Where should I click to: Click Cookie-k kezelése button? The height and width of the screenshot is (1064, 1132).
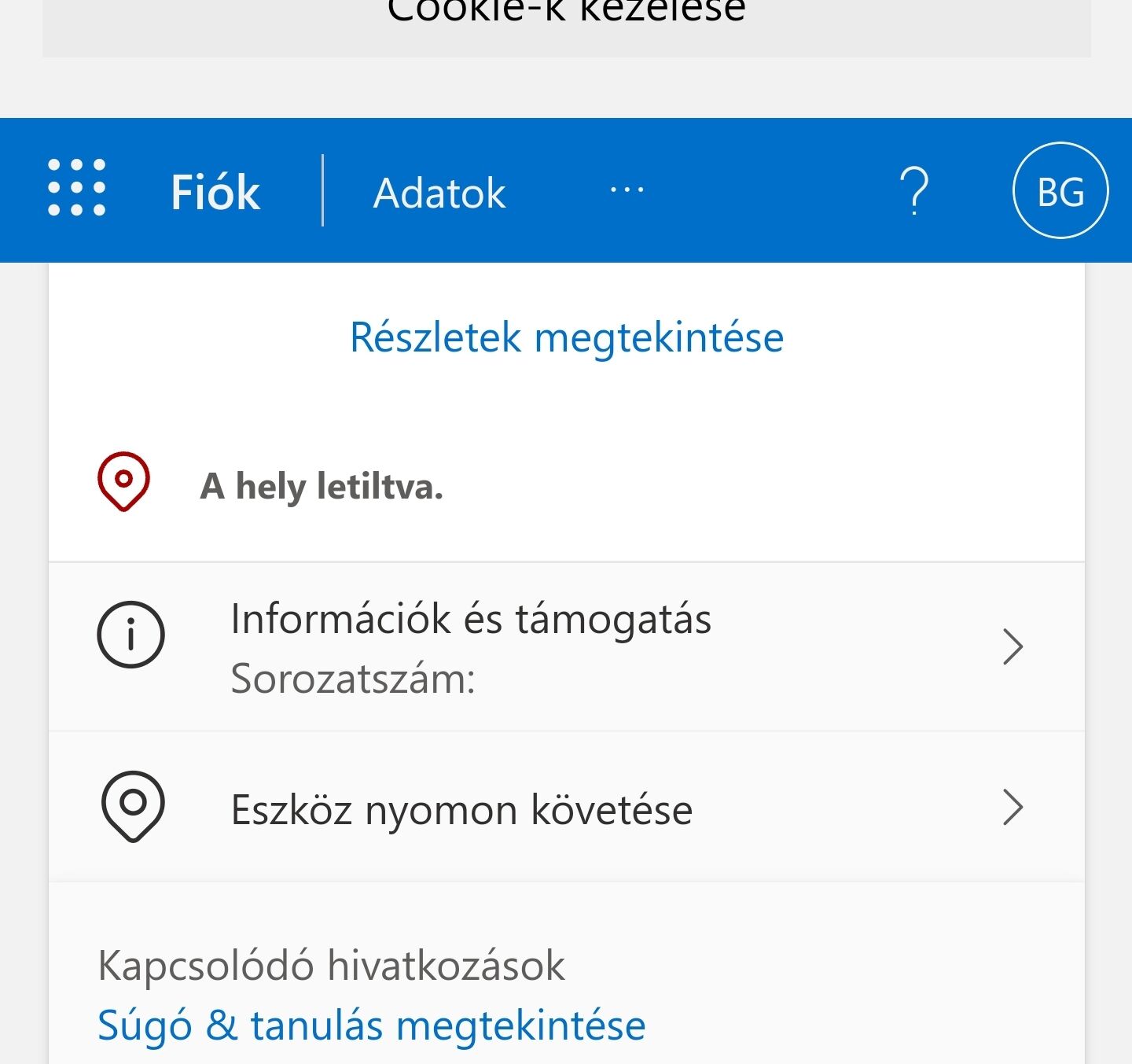click(567, 21)
